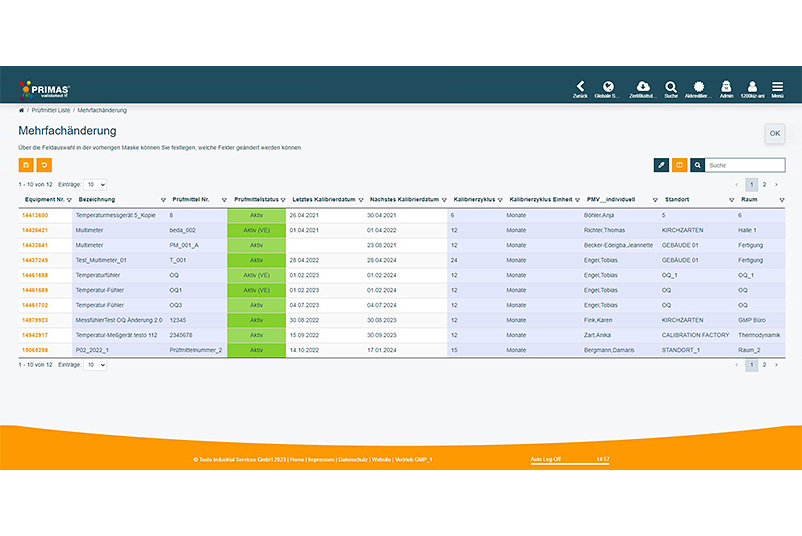This screenshot has height=536, width=802.
Task: Open equipment 14437245
Action: pos(35,260)
